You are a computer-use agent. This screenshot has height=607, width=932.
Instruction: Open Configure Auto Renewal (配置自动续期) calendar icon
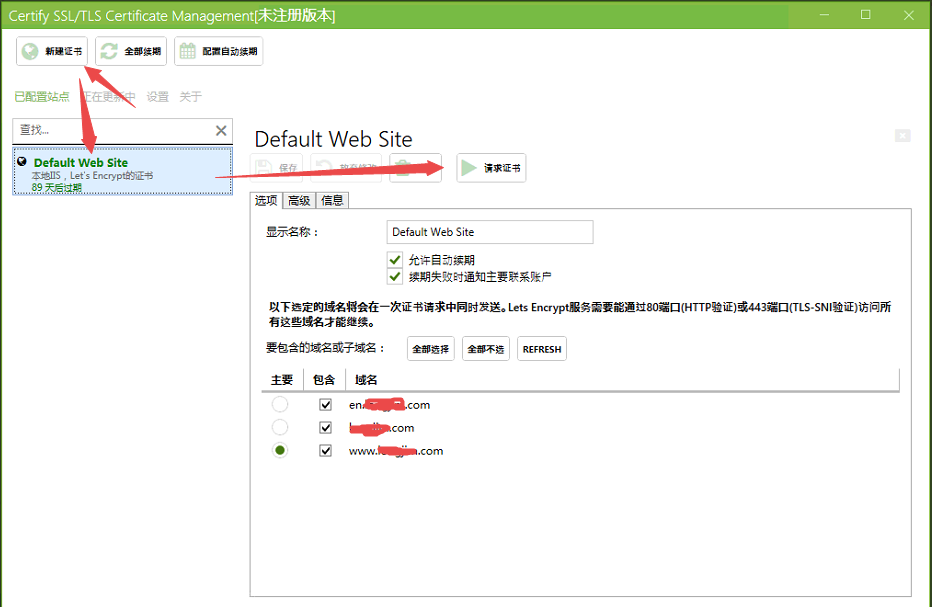(190, 50)
